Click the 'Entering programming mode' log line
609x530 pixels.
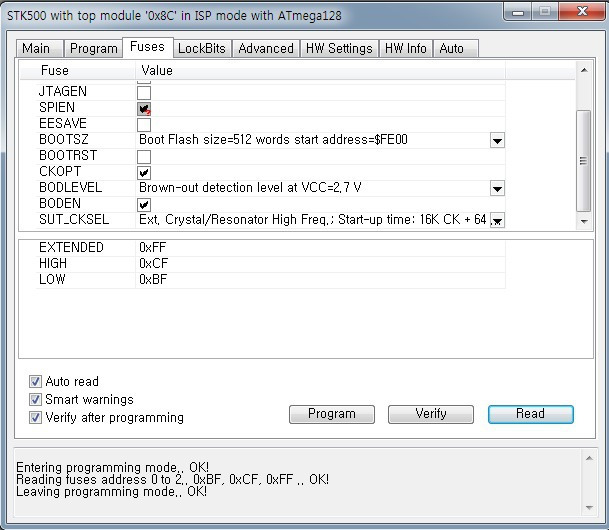[x=113, y=467]
